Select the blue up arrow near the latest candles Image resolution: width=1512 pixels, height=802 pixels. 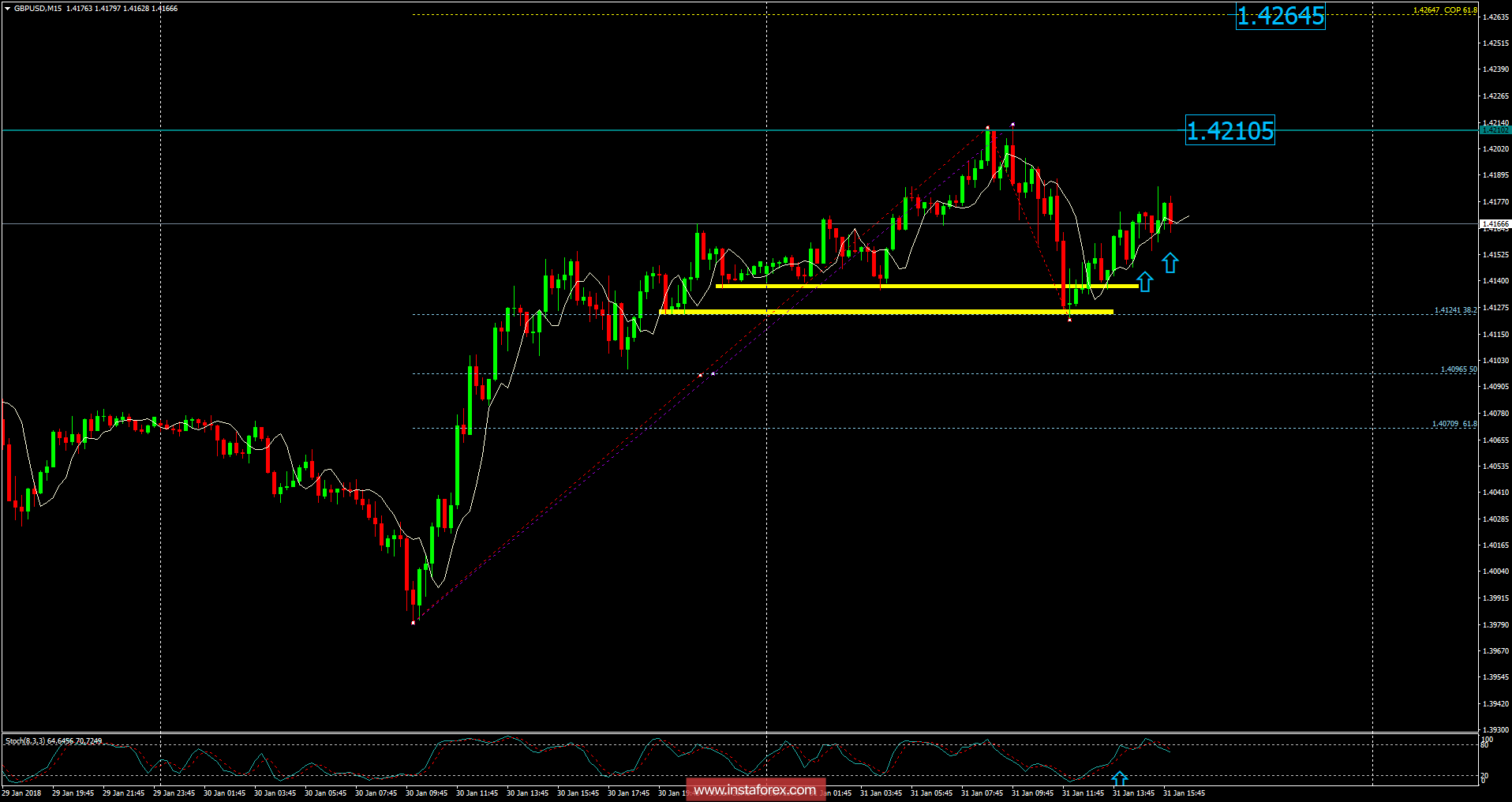pyautogui.click(x=1171, y=263)
